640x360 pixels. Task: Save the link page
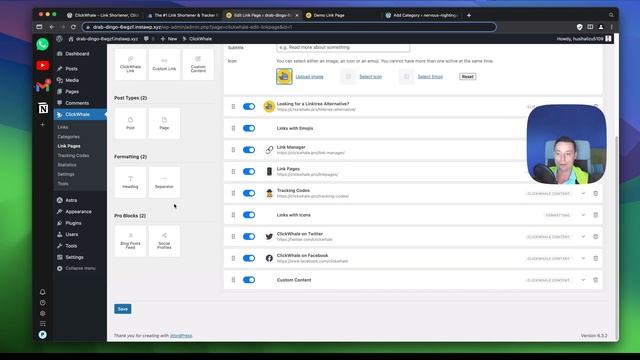(123, 309)
